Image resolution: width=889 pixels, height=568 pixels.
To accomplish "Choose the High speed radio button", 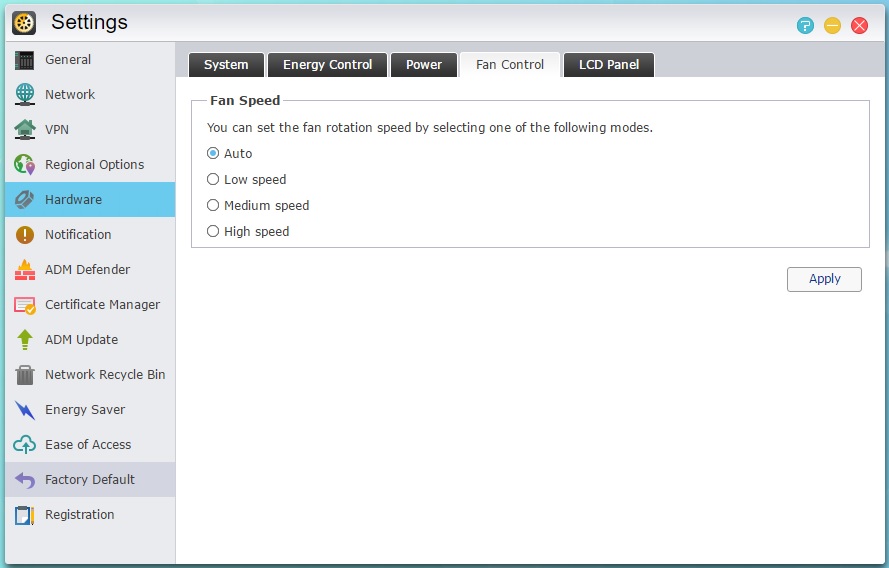I will pyautogui.click(x=213, y=231).
